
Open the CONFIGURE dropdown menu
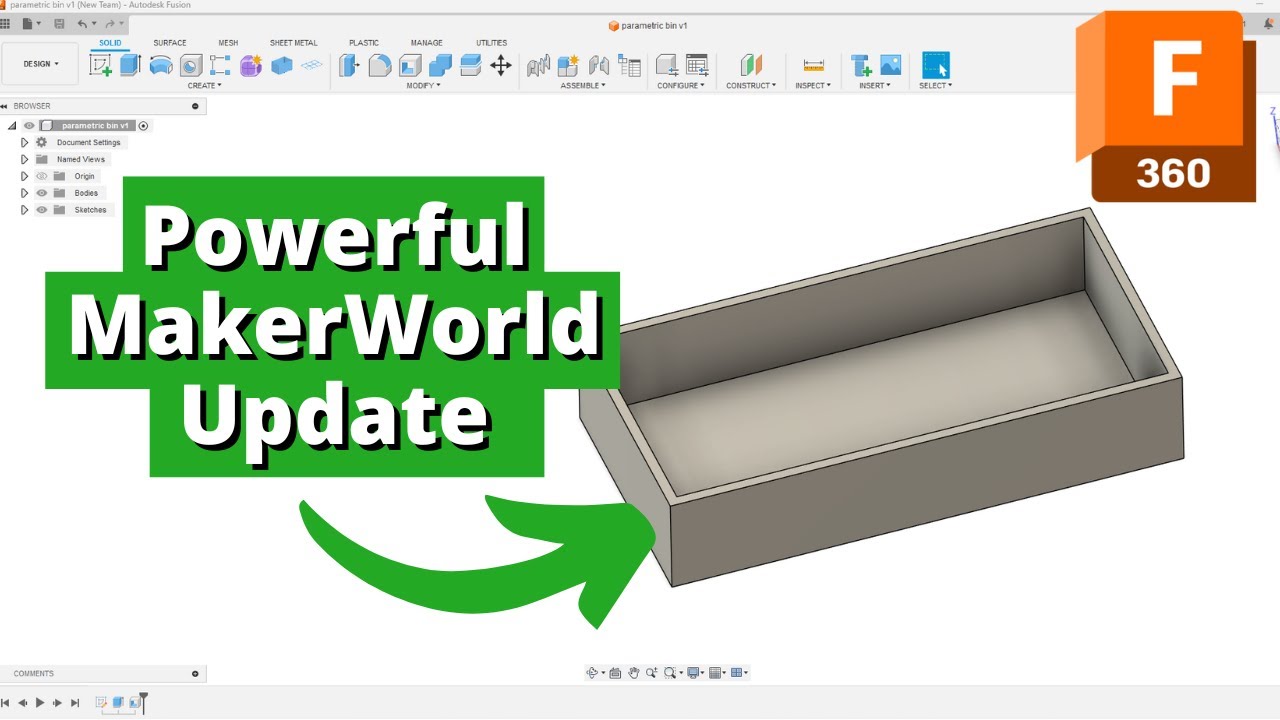coord(681,86)
